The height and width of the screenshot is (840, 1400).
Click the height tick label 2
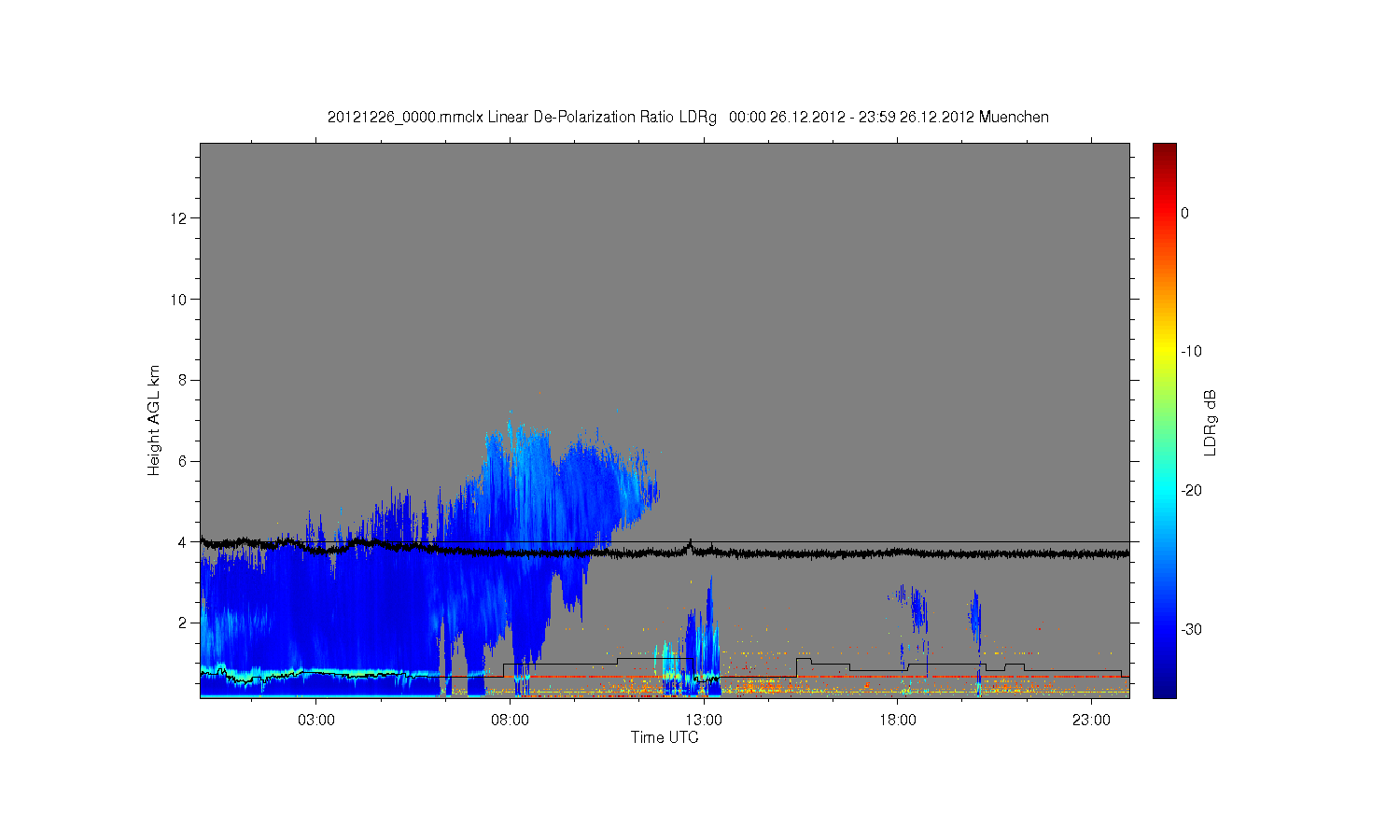[183, 623]
